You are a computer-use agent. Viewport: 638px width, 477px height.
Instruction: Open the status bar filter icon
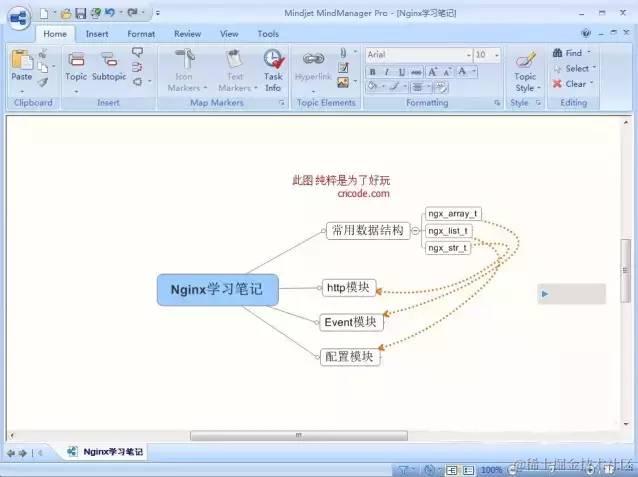tap(403, 470)
